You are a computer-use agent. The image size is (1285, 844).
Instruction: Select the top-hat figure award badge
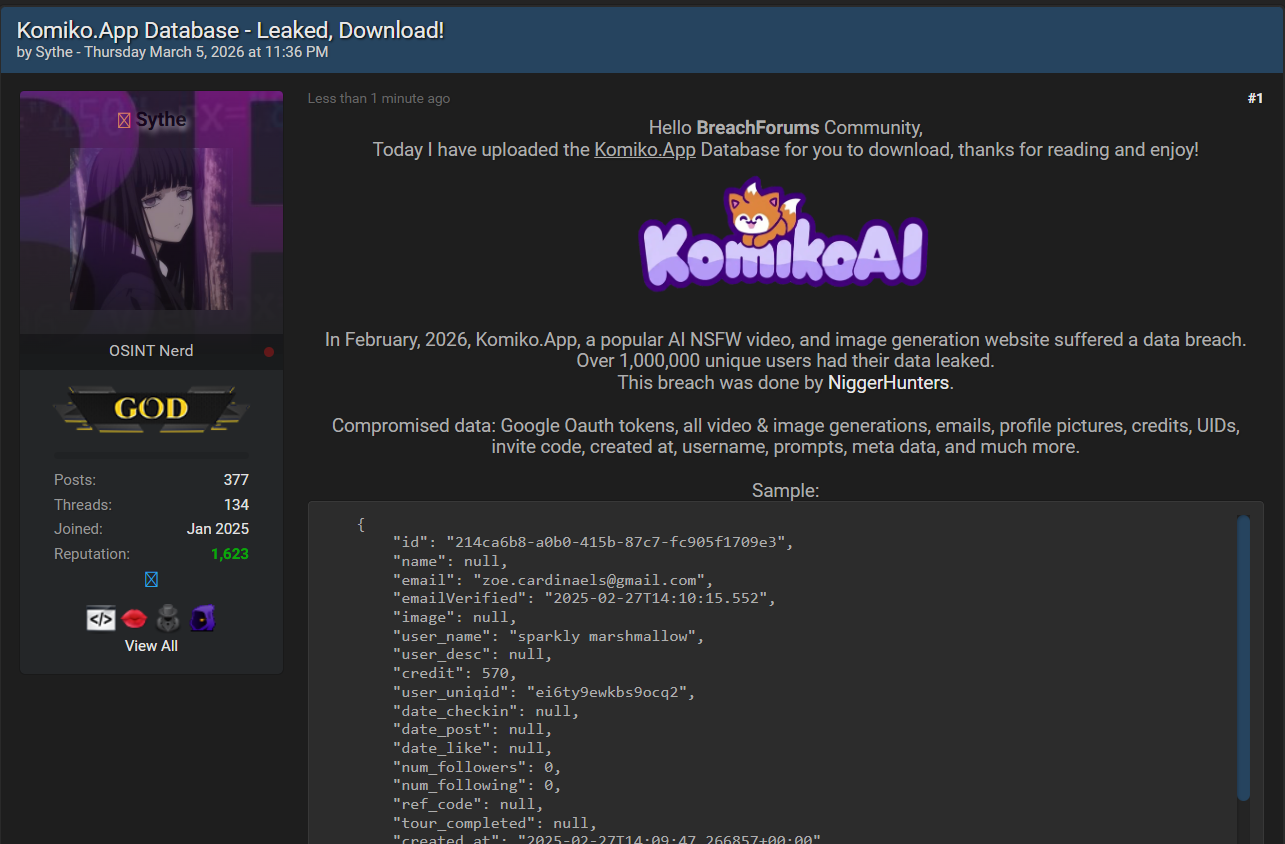point(168,619)
